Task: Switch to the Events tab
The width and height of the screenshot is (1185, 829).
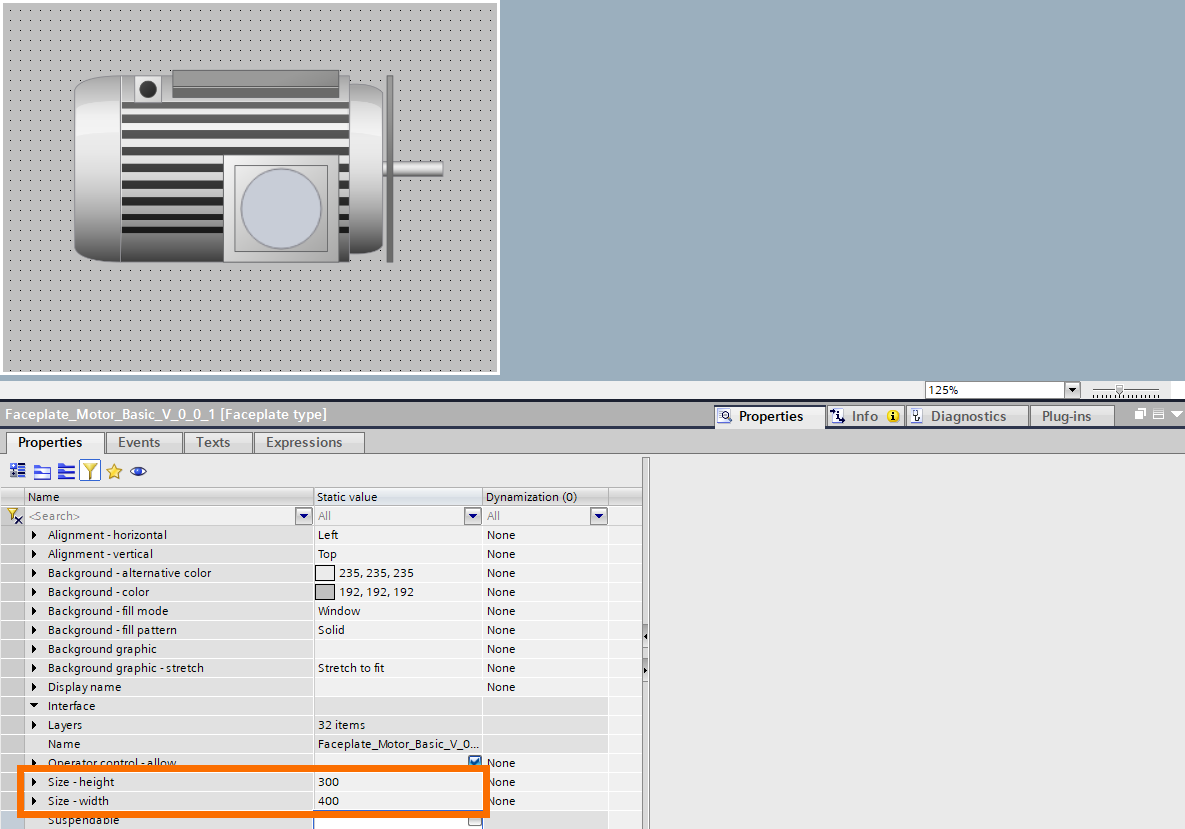Action: (x=143, y=442)
